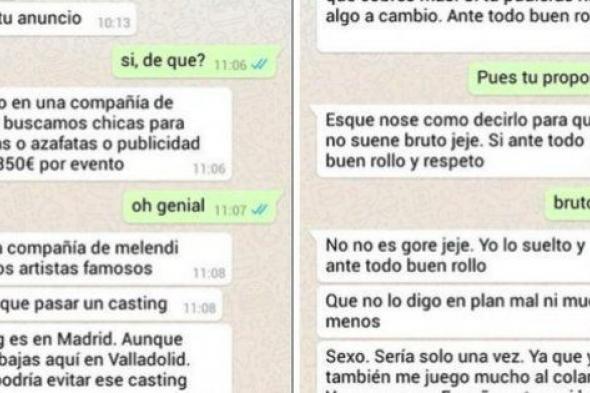Viewport: 590px width, 393px height.
Task: Click the 'algo a cambio' message bubble
Action: [453, 26]
